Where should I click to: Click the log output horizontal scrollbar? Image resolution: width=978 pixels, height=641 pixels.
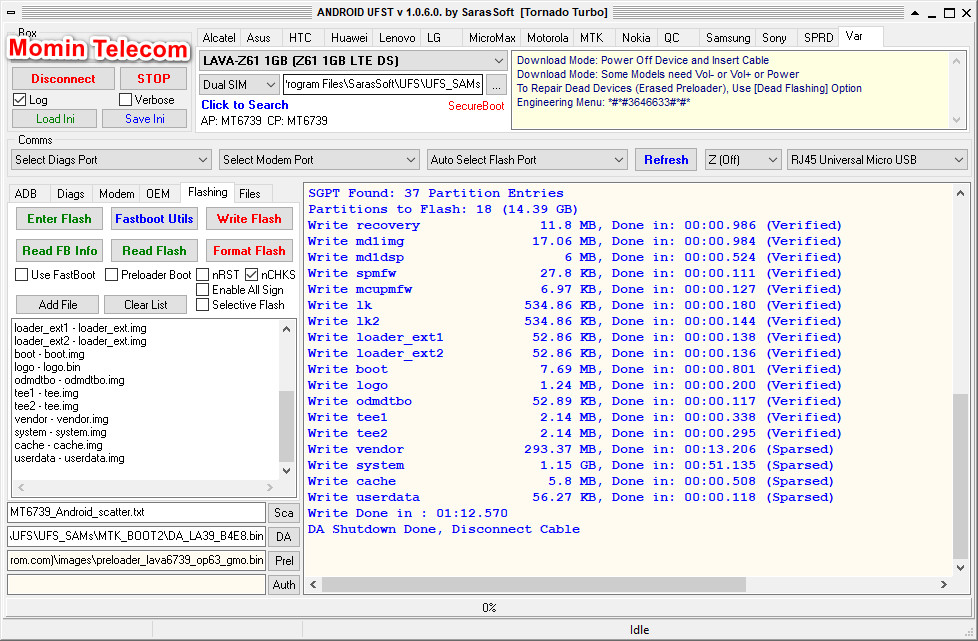click(534, 584)
